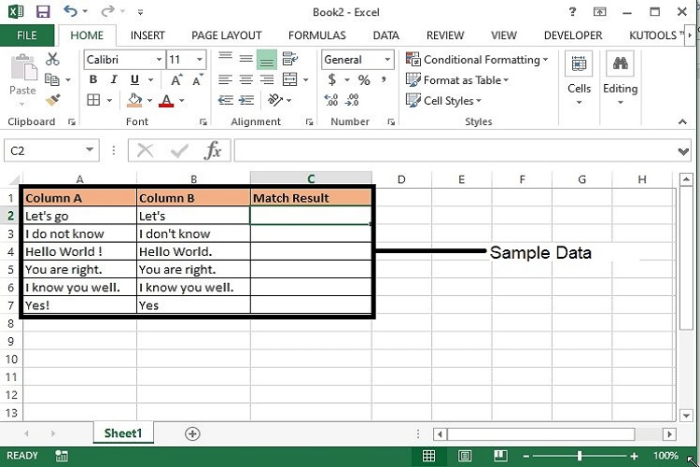
Task: Switch to the REVIEW tab
Action: tap(445, 35)
